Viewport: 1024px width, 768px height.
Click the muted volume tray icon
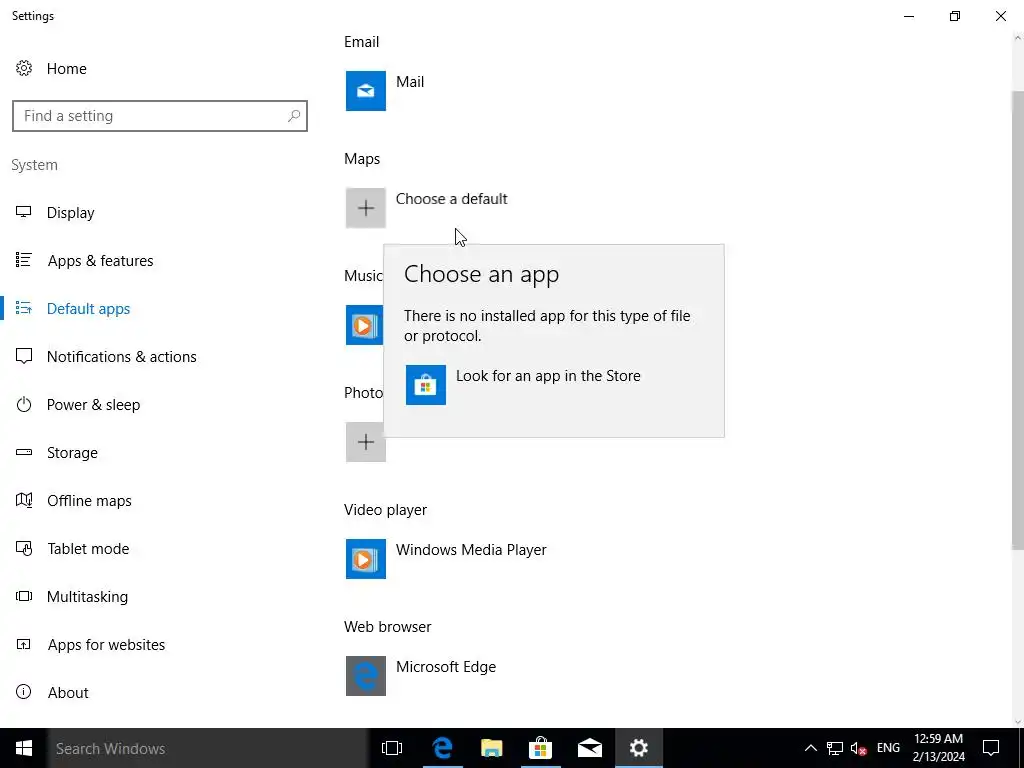click(x=858, y=749)
